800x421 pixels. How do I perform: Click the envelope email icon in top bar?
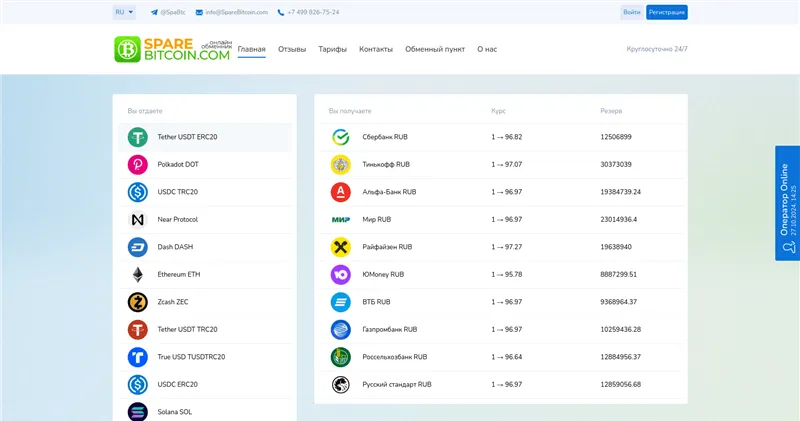[x=199, y=12]
